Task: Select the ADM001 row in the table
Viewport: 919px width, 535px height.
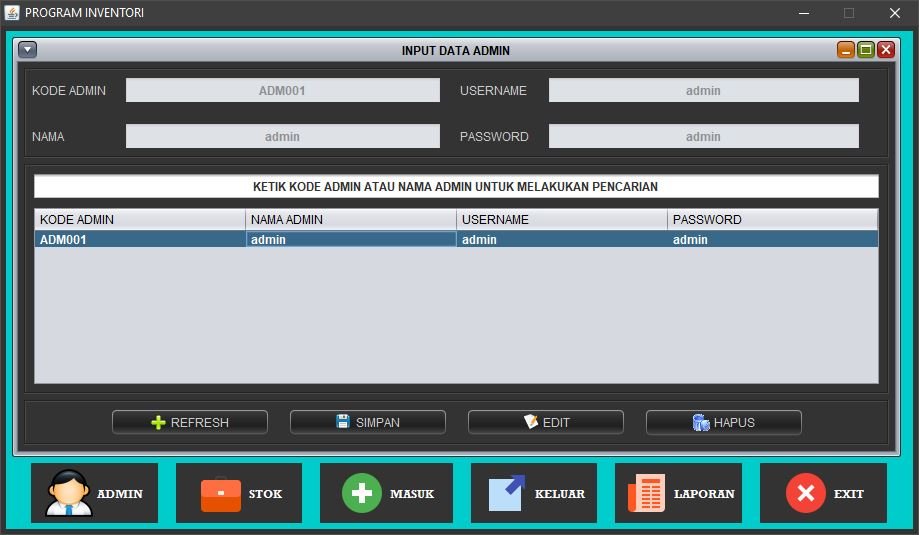Action: pyautogui.click(x=140, y=240)
